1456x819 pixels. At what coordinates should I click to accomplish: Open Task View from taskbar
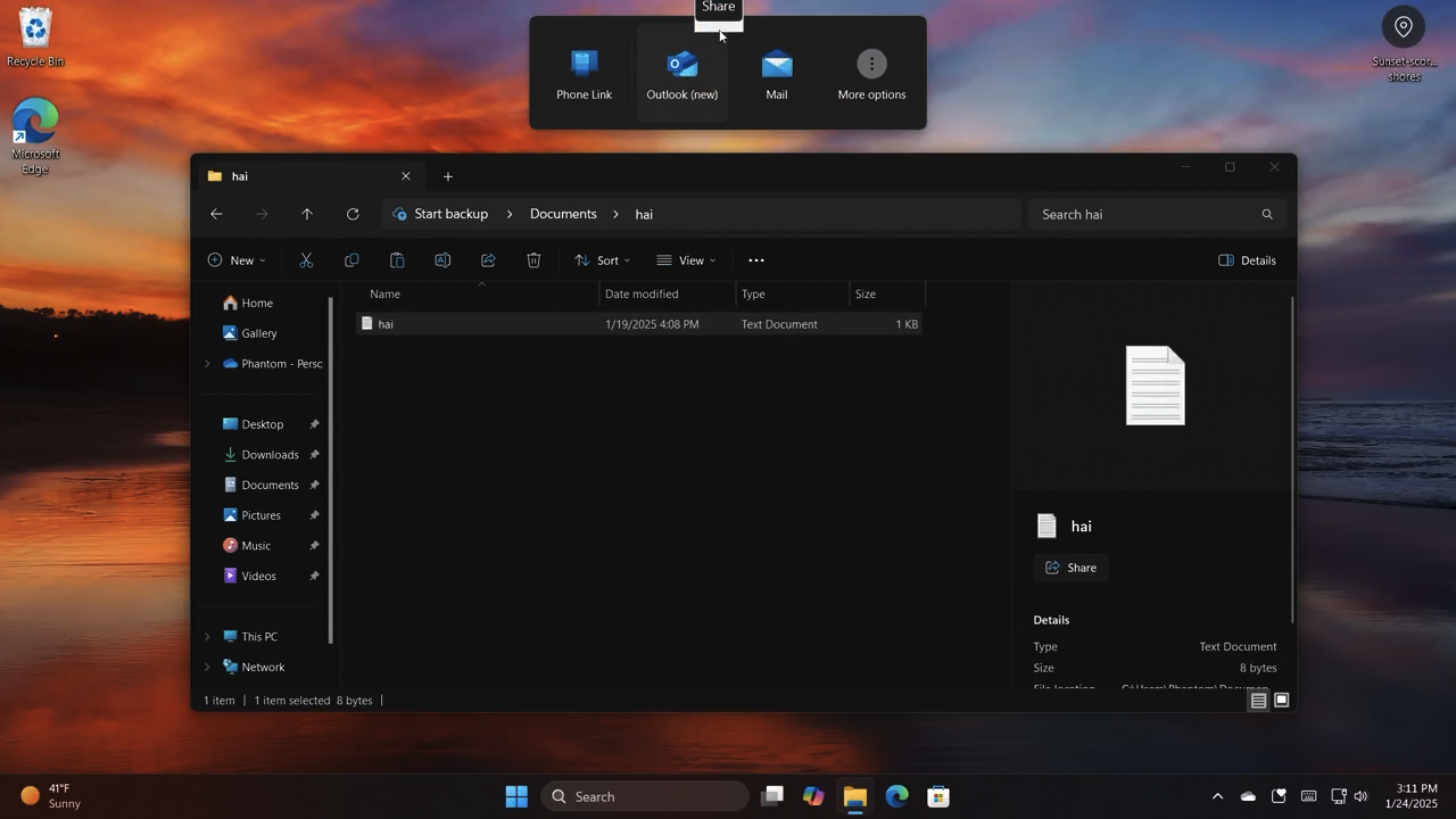[x=772, y=796]
